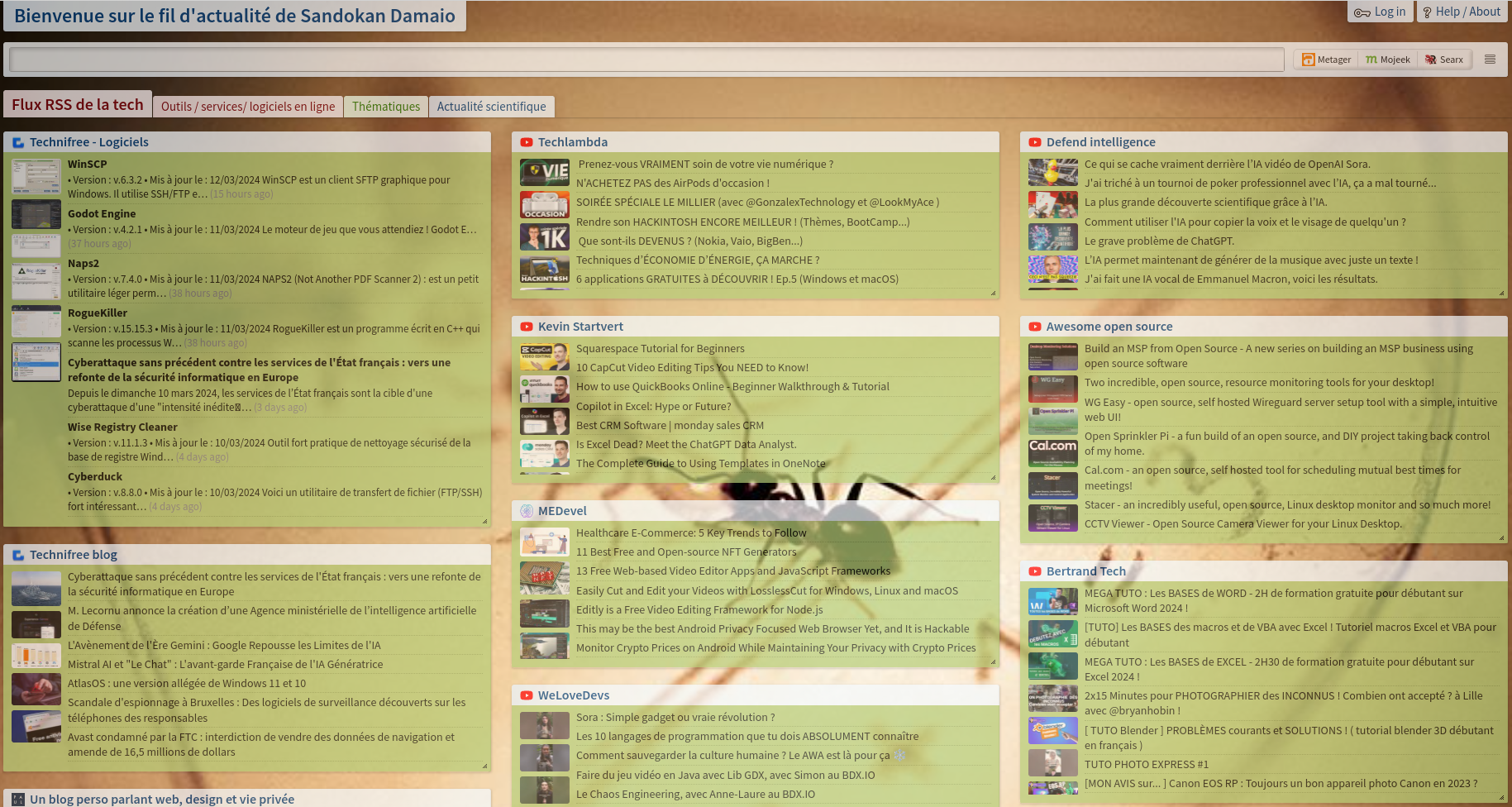1512x807 pixels.
Task: Open the Actualité scientifique tab
Action: [x=491, y=107]
